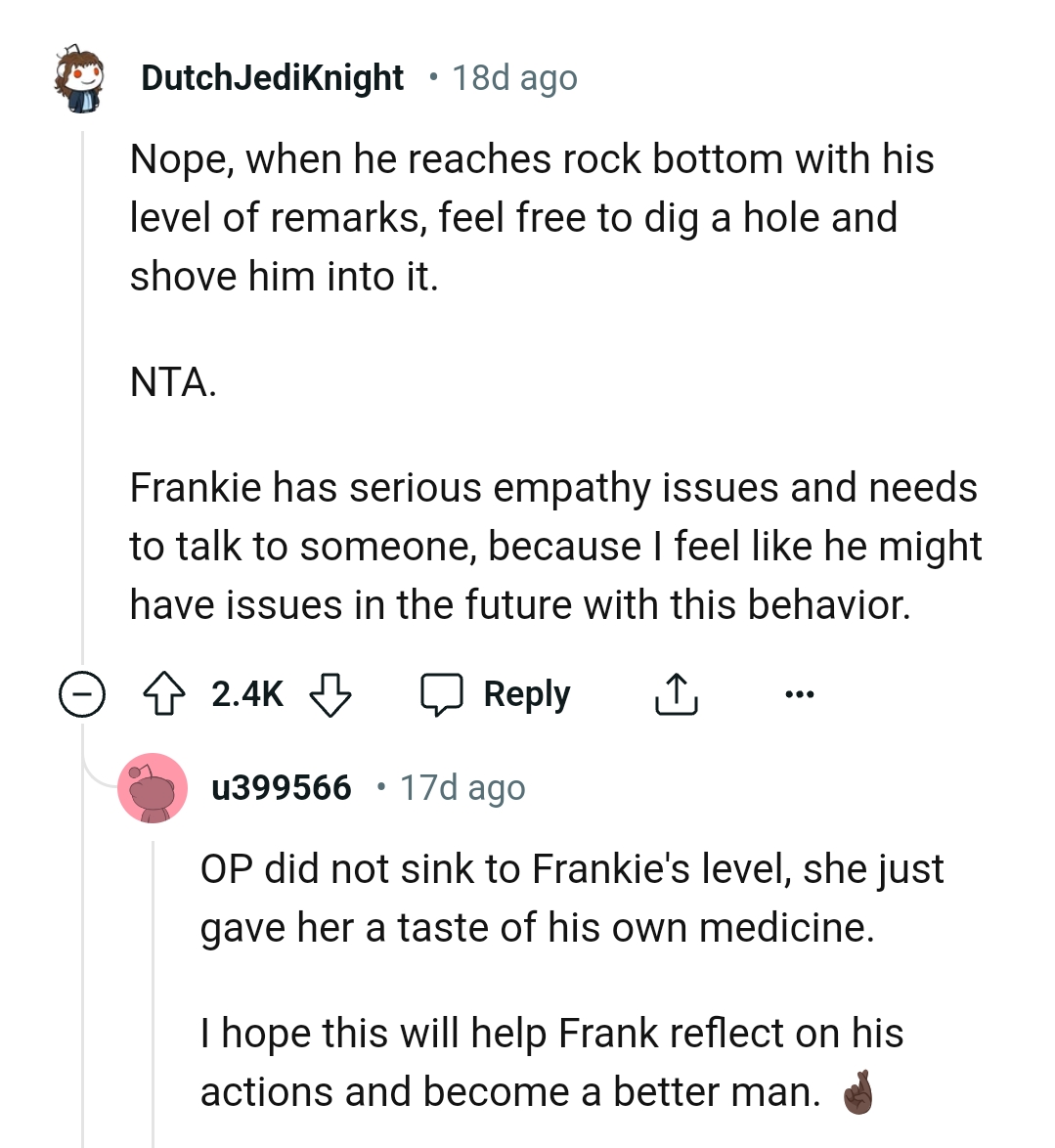This screenshot has width=1055, height=1148.
Task: Select the upvote arrow next to 2.4K
Action: tap(166, 694)
